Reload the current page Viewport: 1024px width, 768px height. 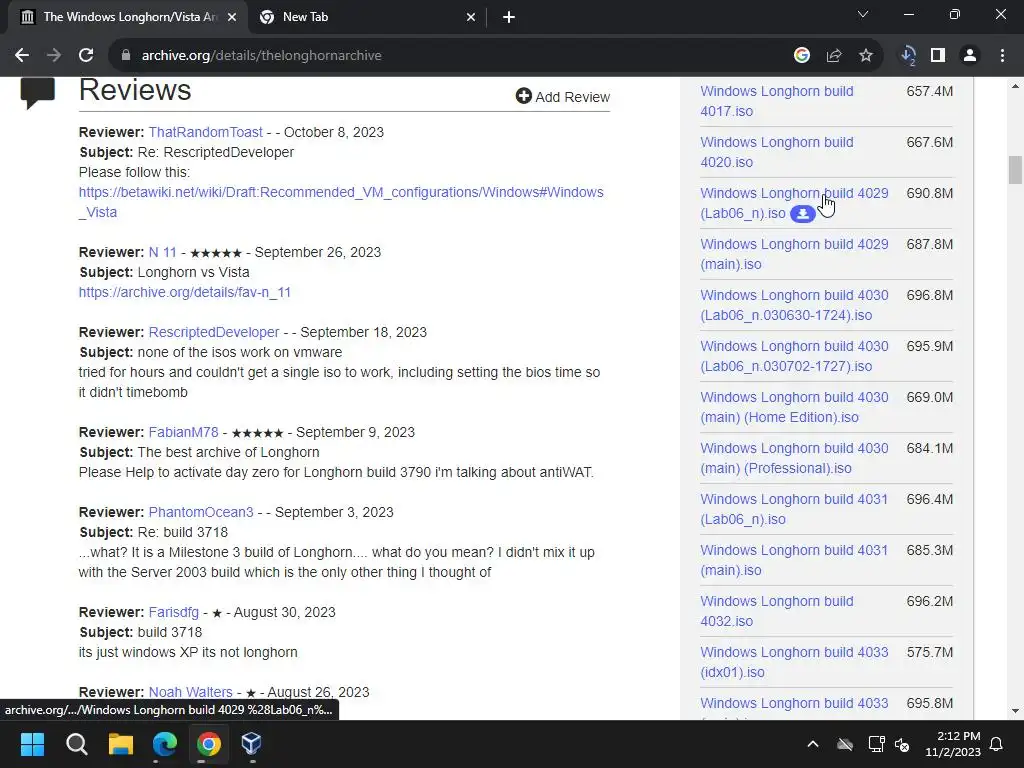pos(86,56)
